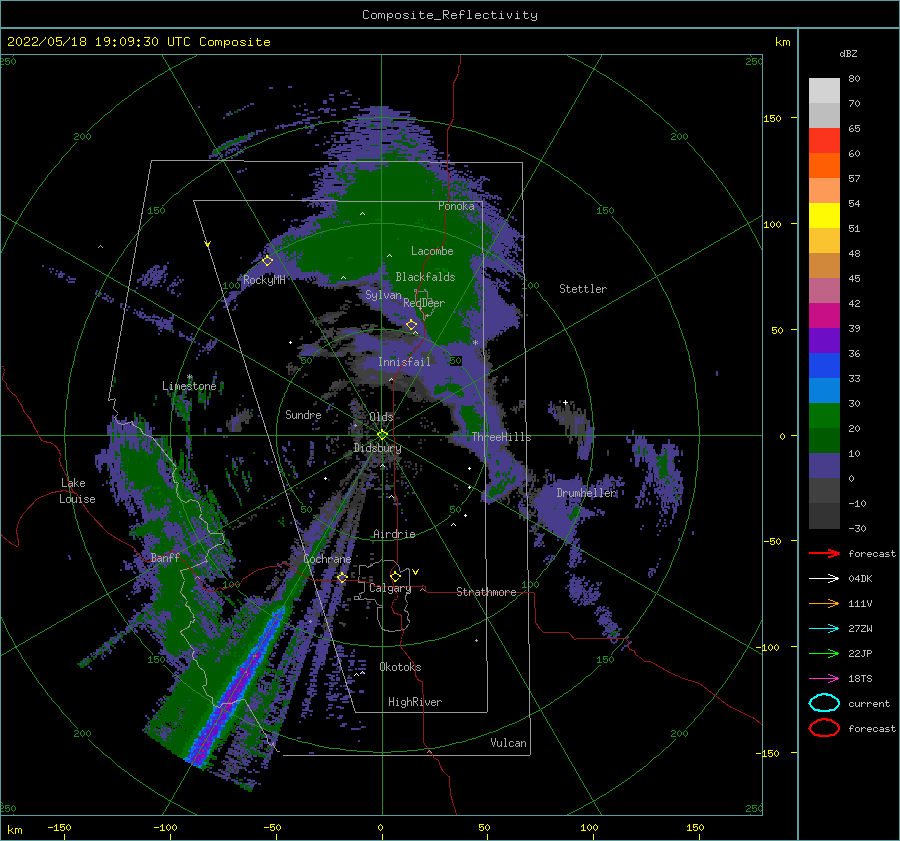Click the HighRiver city label
Screen dimensions: 900x841
(x=415, y=702)
